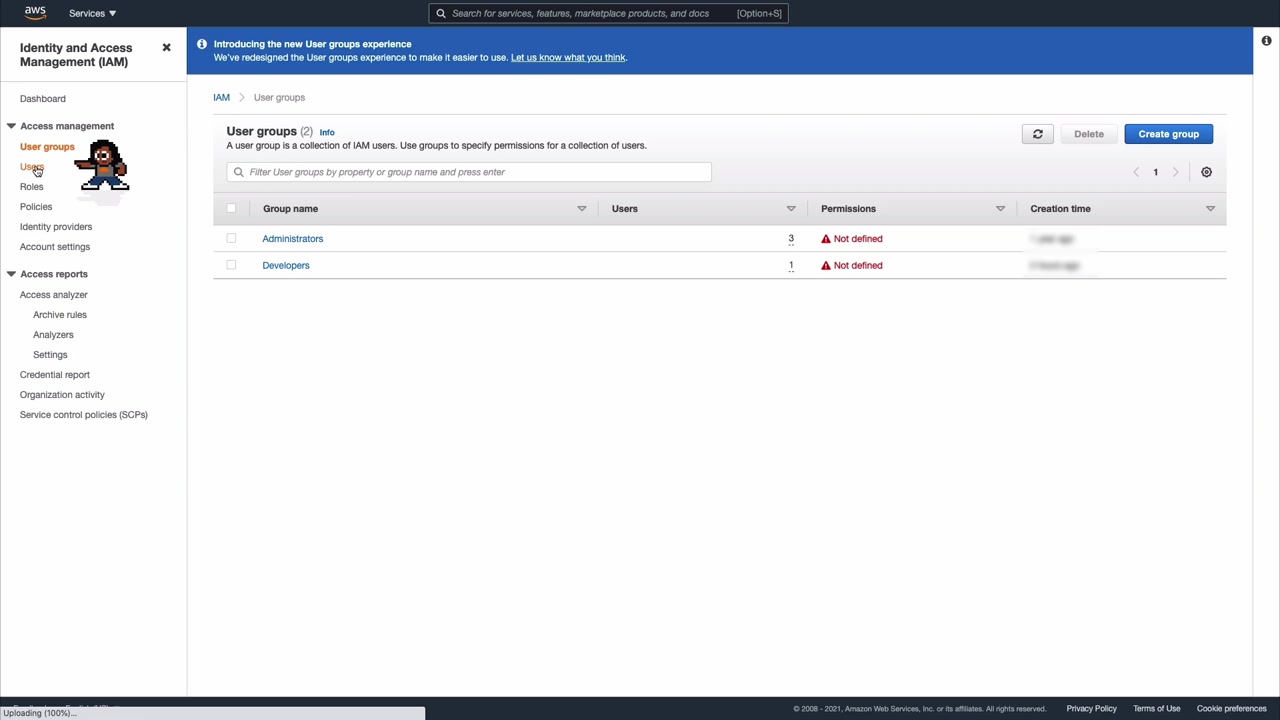Click page number 1 in pagination

[1155, 172]
